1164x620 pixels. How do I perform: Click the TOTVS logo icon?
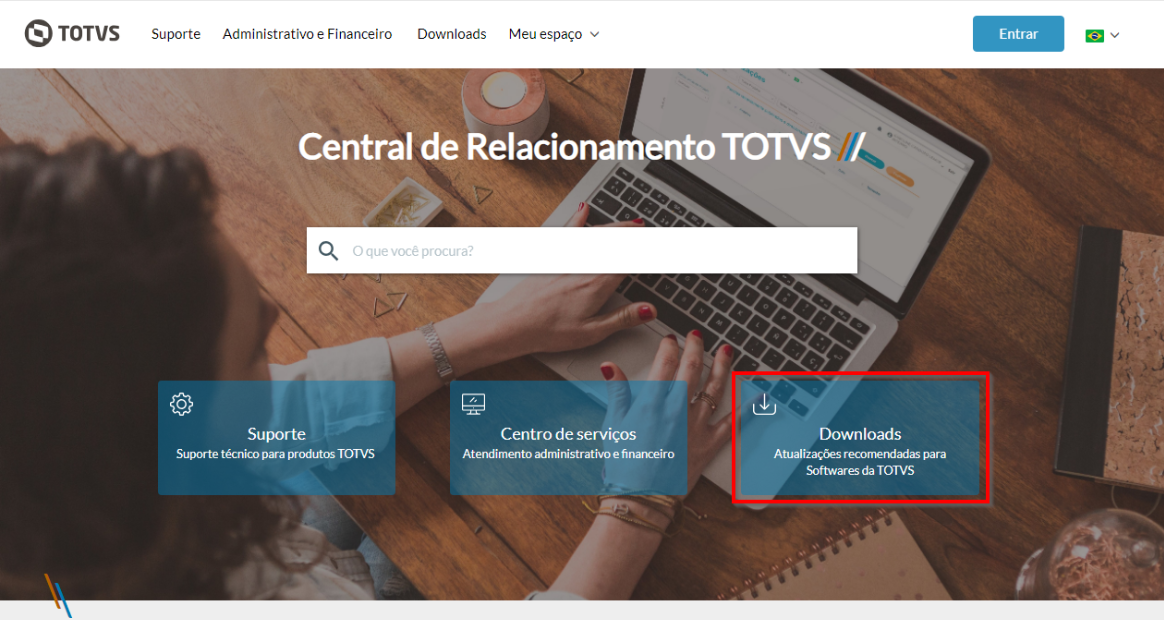[x=38, y=33]
